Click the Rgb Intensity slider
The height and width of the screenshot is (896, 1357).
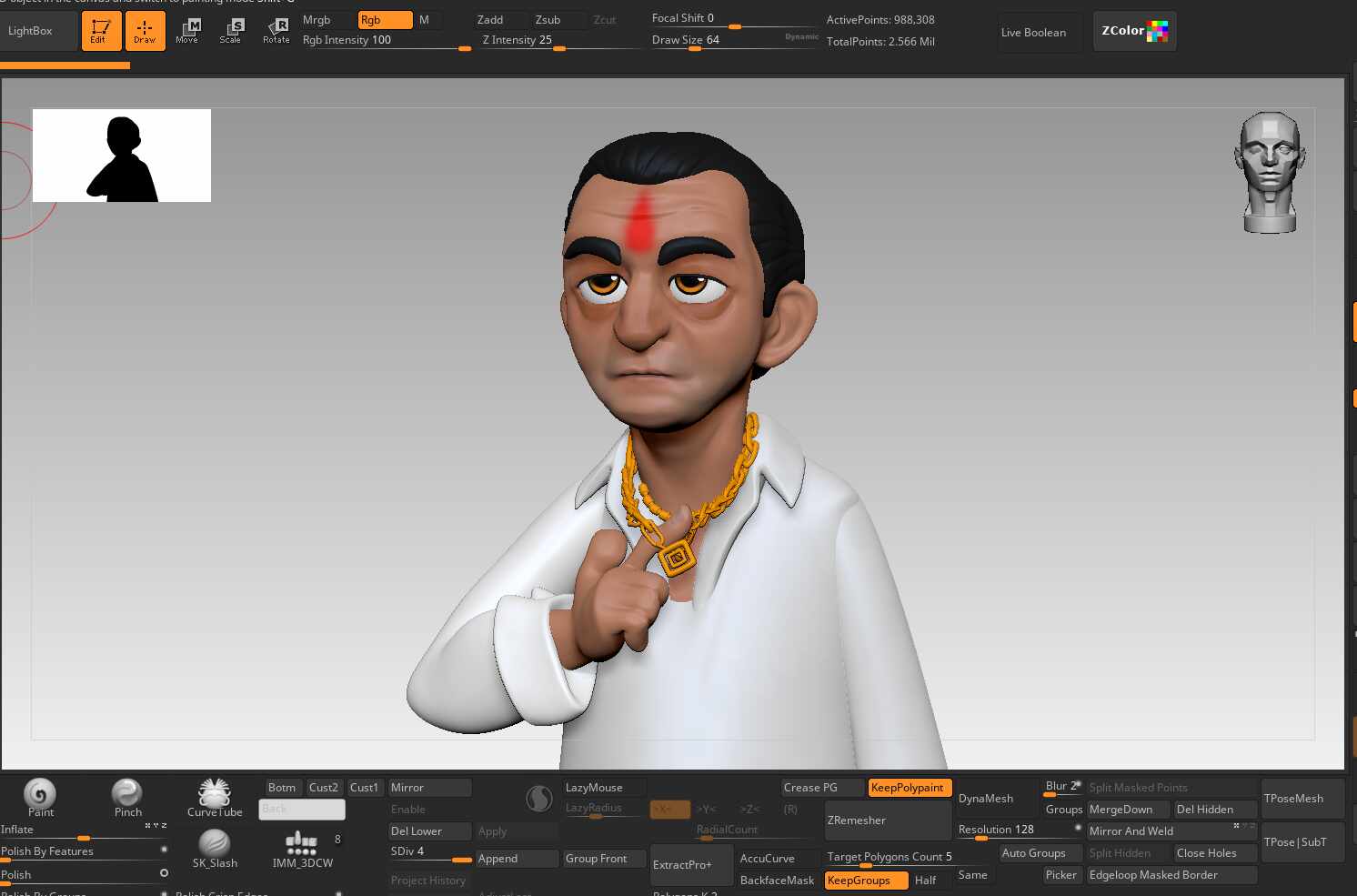(x=386, y=41)
